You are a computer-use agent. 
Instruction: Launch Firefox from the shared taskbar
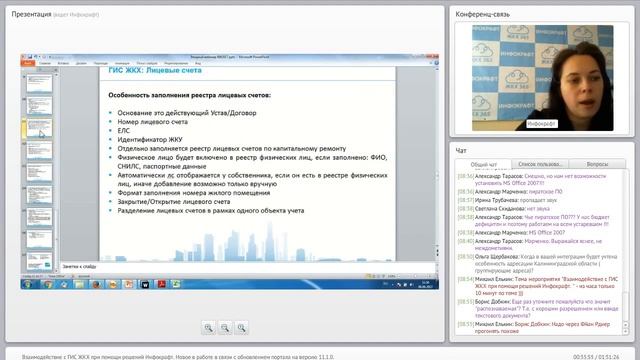click(x=96, y=284)
